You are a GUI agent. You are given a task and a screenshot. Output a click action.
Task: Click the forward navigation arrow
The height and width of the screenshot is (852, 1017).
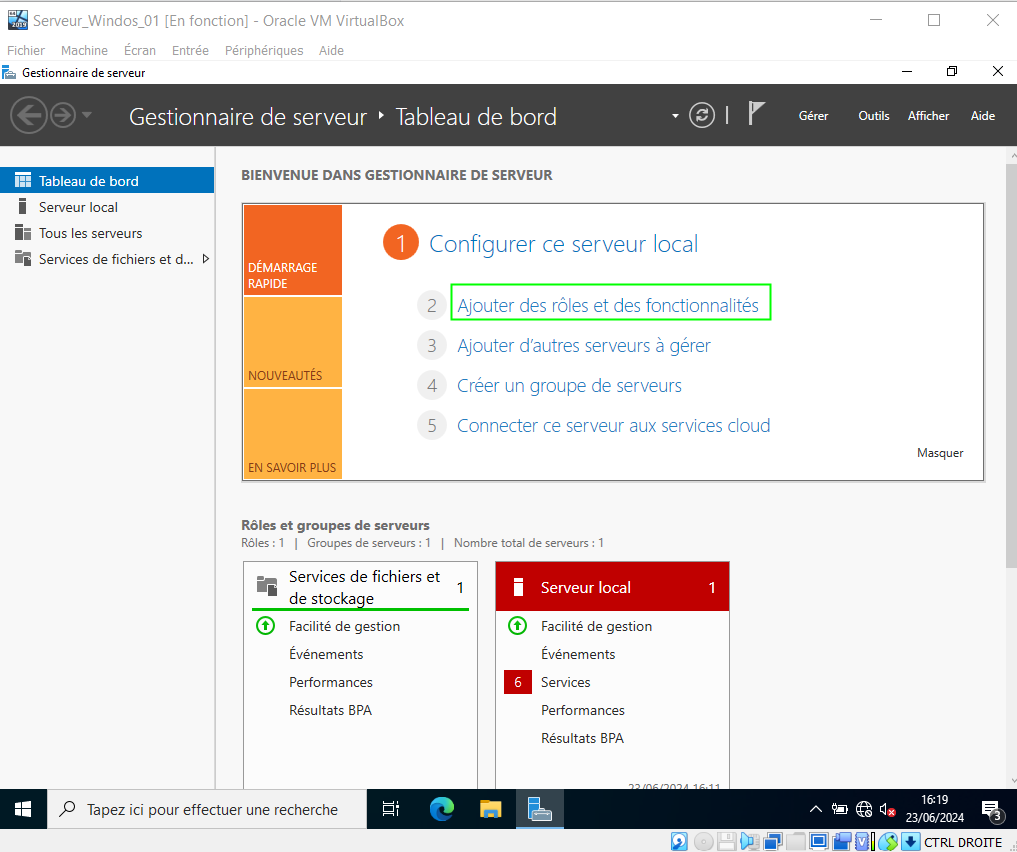pos(63,116)
